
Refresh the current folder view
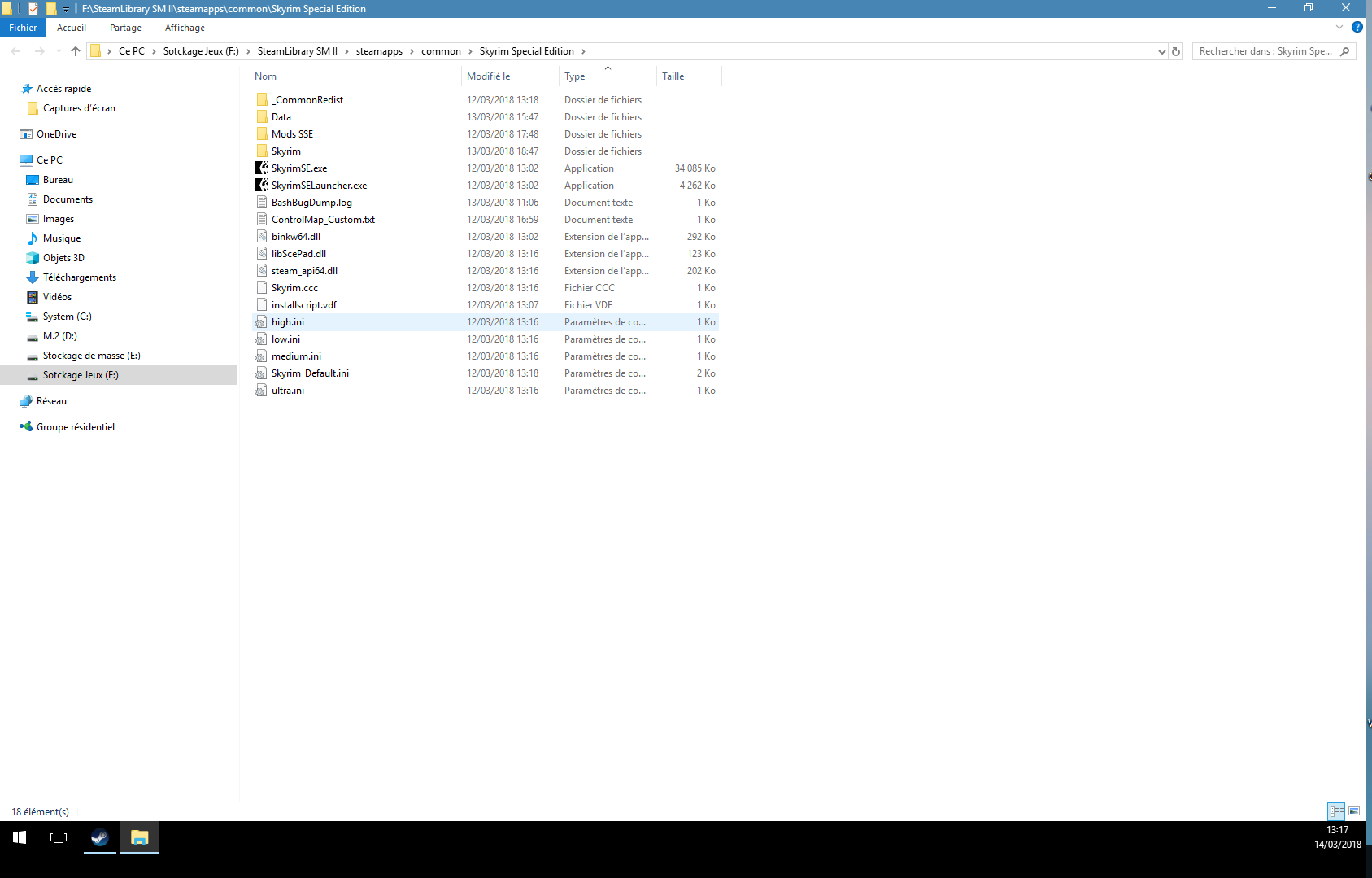coord(1176,51)
